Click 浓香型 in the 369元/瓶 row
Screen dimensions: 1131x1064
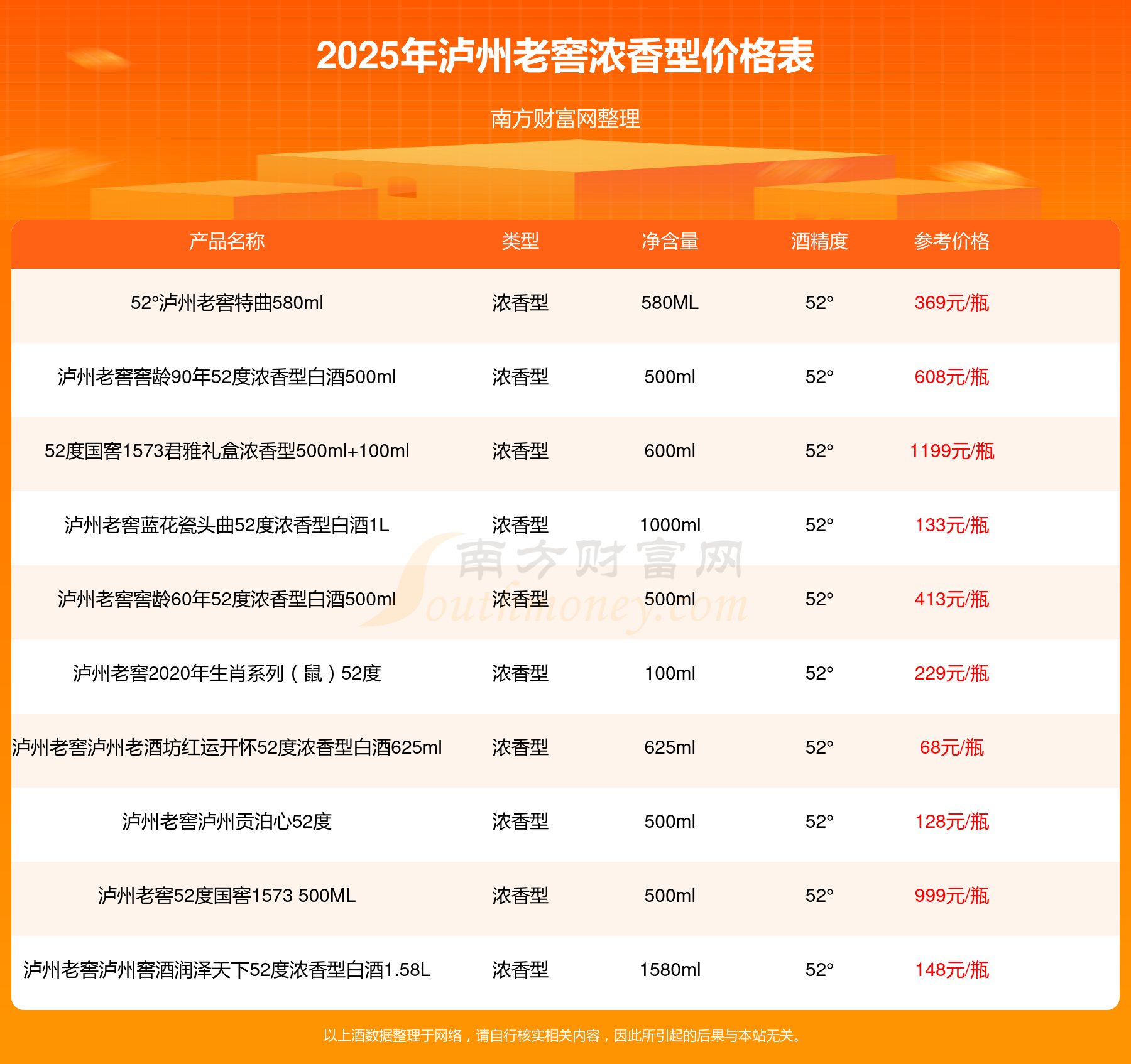coord(520,303)
